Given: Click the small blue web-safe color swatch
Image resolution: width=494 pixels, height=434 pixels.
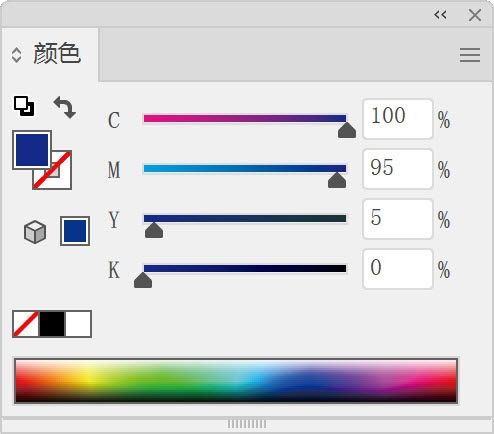Looking at the screenshot, I should pos(75,231).
